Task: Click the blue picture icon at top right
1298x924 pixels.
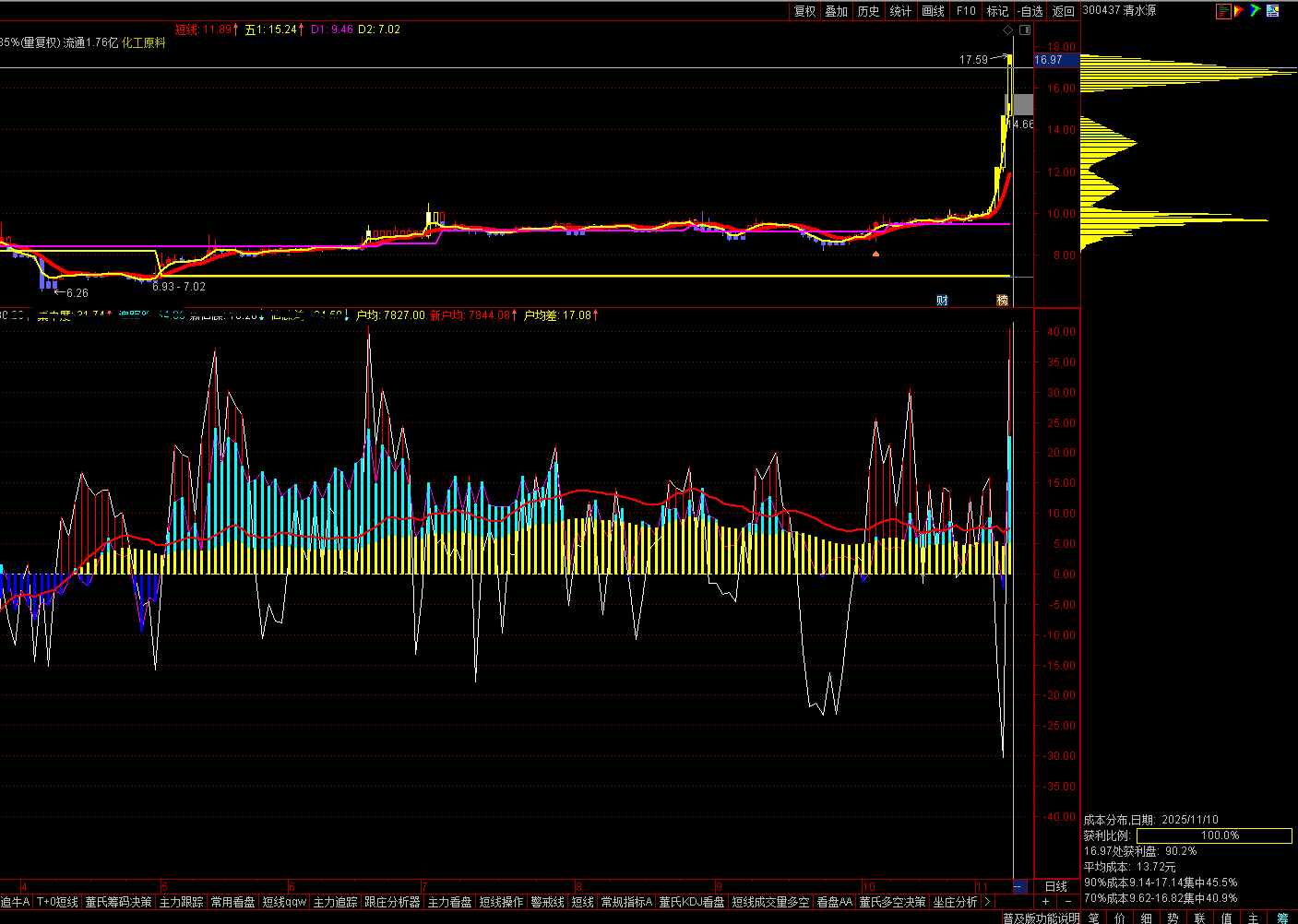Action: click(1272, 11)
